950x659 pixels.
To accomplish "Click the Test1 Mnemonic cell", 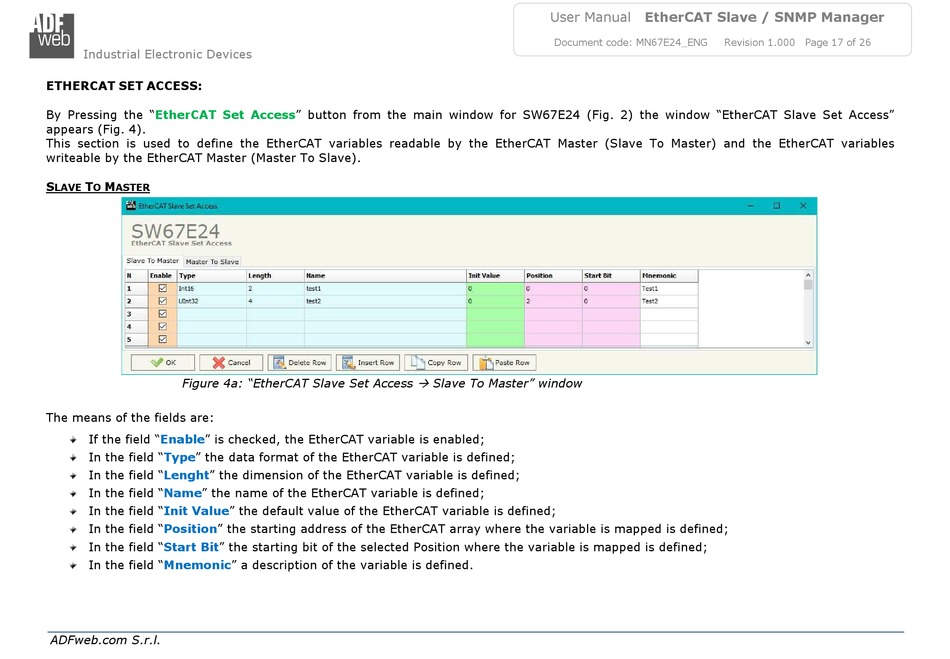I will (x=668, y=288).
